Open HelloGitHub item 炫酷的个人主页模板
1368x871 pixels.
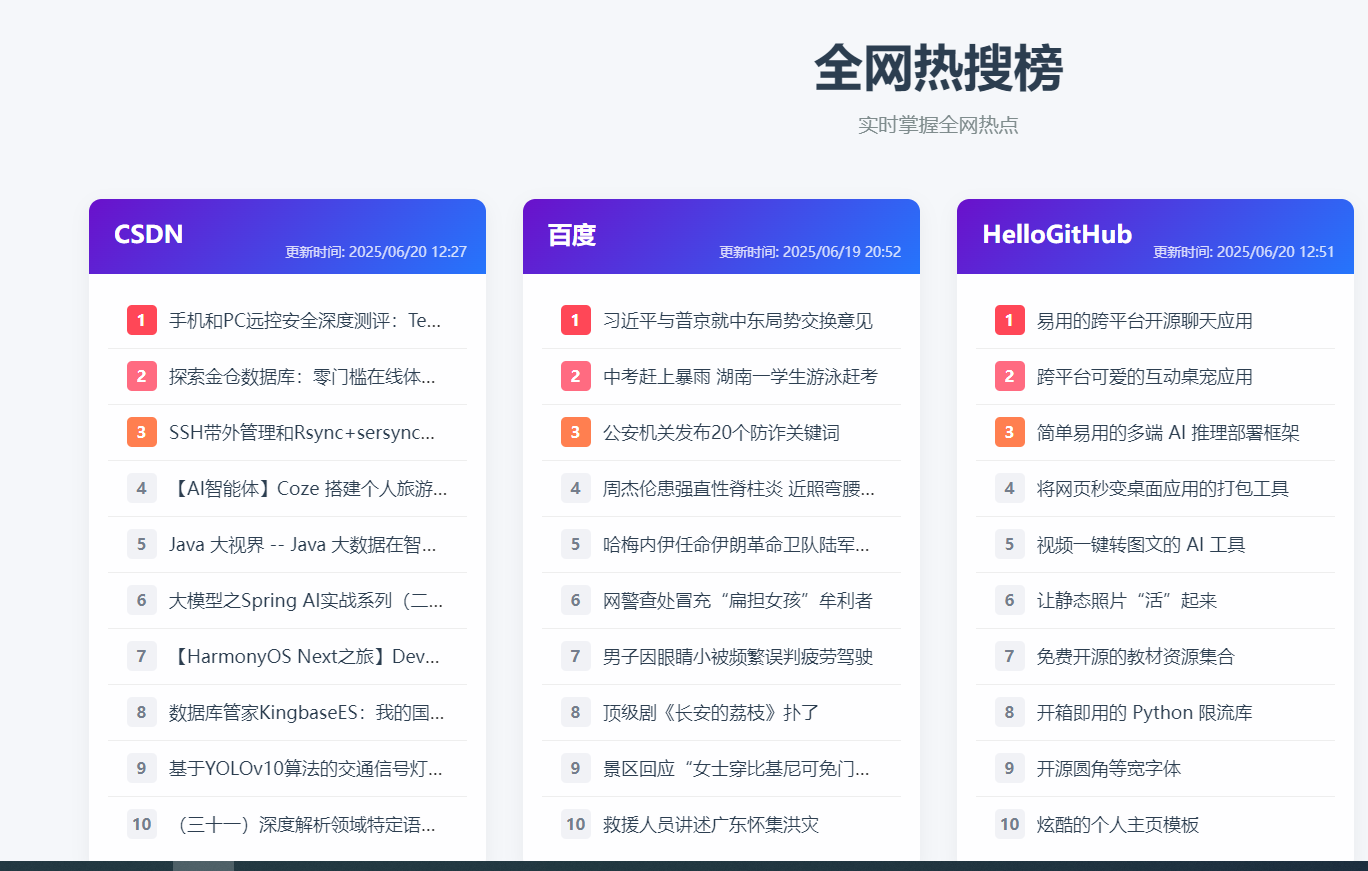(1118, 824)
